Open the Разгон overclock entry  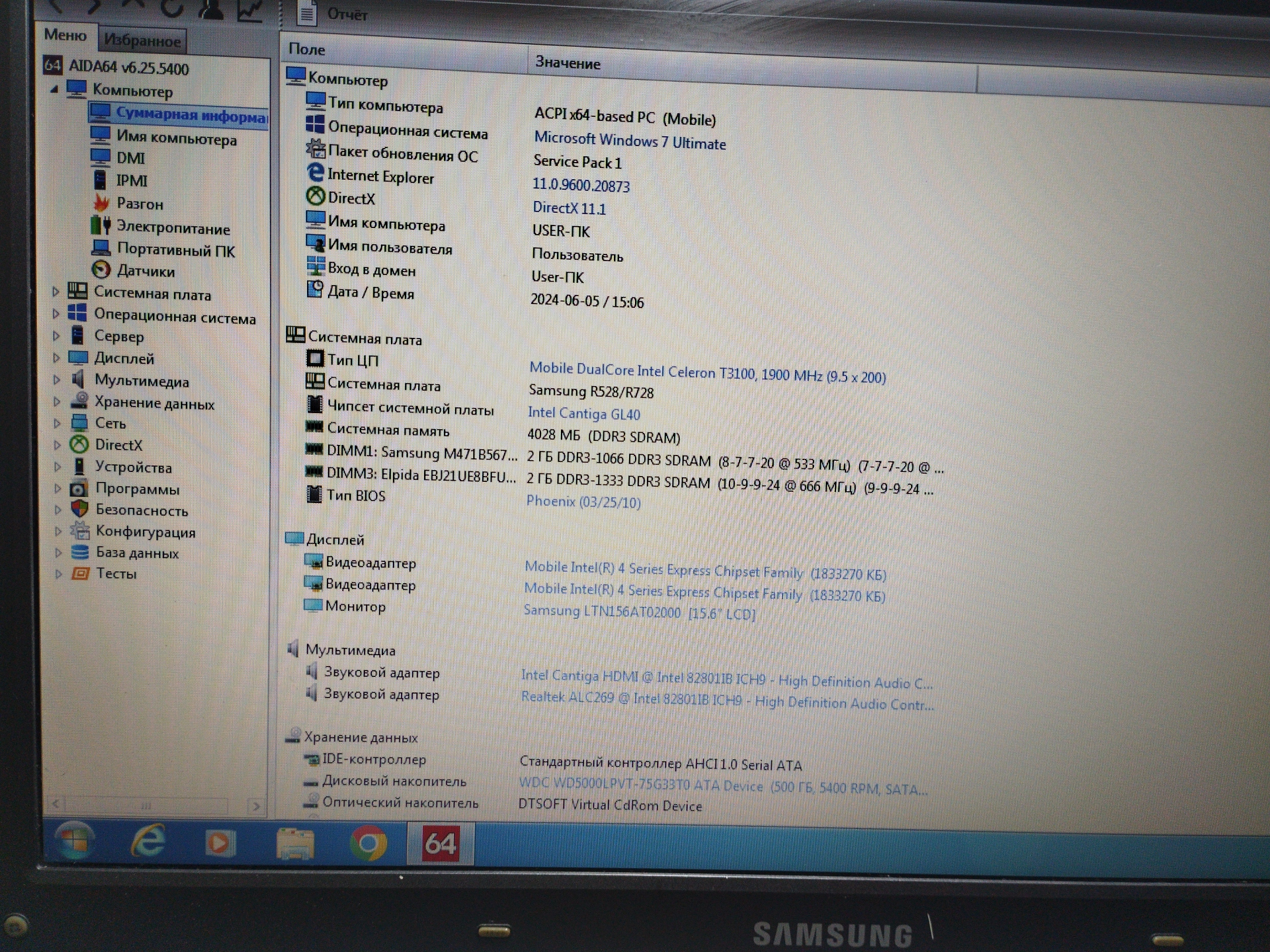(x=139, y=204)
